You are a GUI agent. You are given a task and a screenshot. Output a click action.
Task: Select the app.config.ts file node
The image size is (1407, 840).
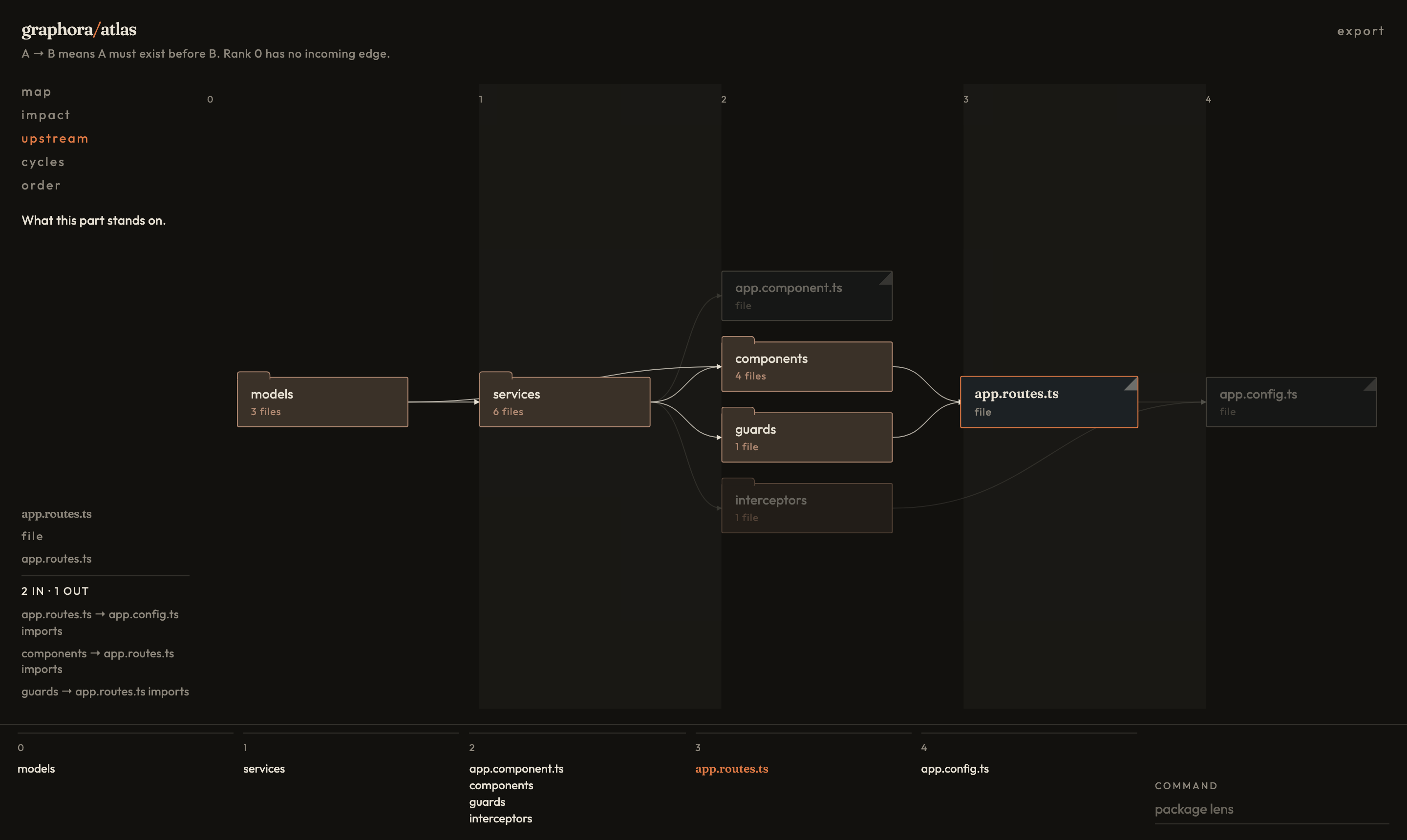(1291, 402)
